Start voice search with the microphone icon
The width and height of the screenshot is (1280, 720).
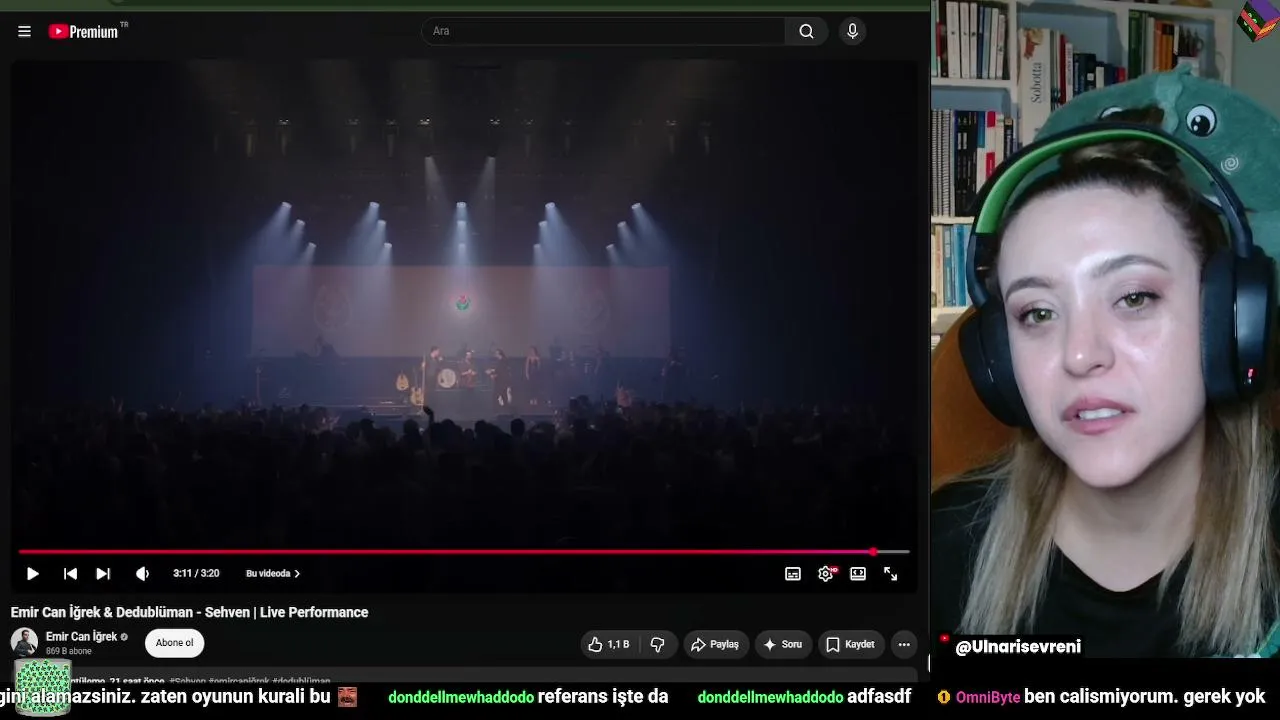852,31
